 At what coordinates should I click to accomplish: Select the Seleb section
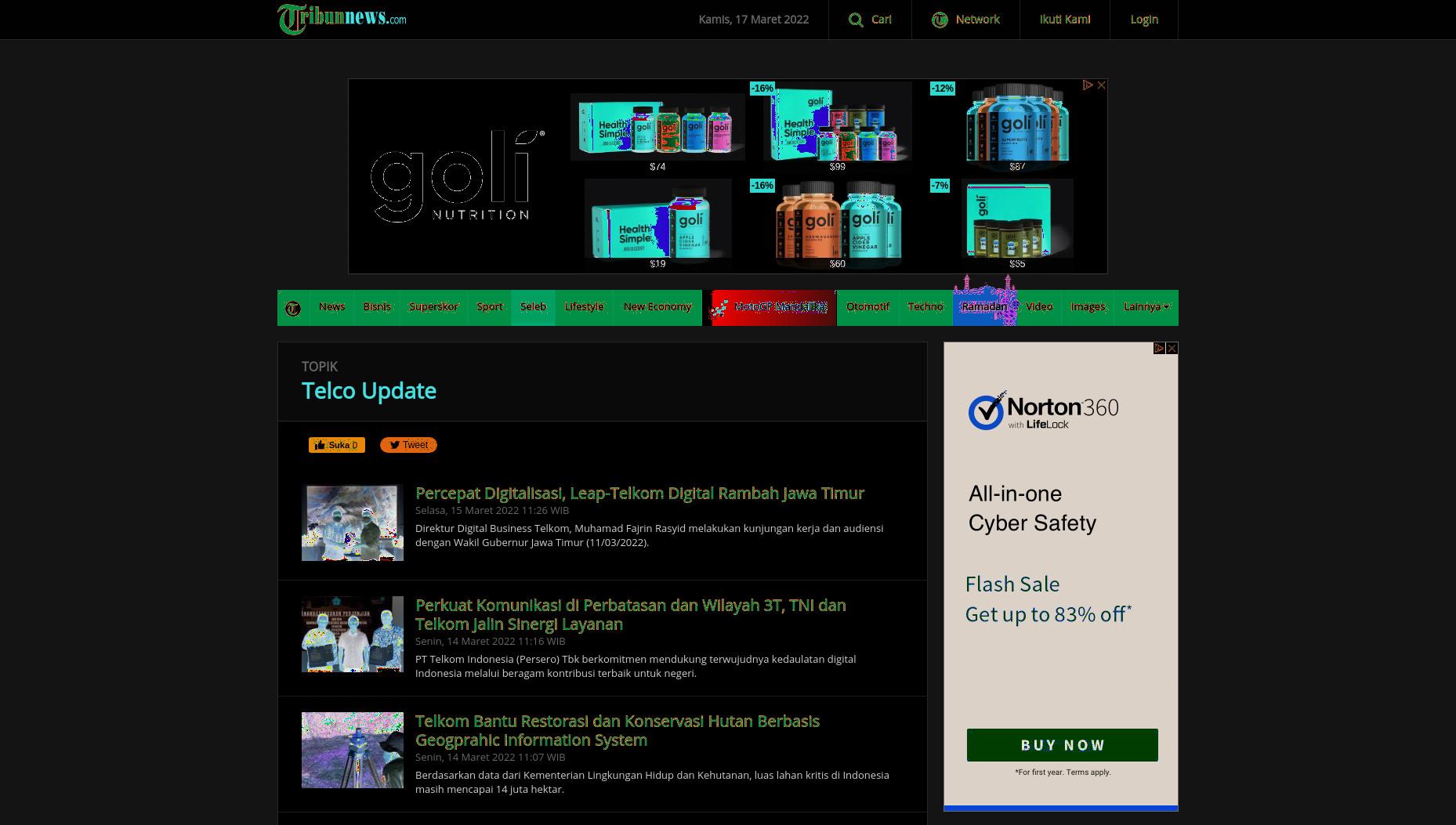point(533,307)
